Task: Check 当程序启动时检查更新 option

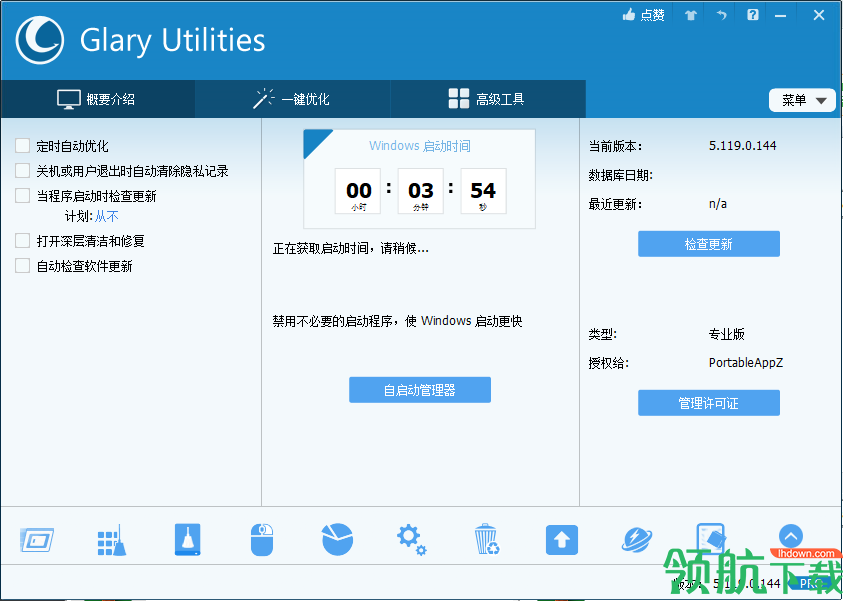Action: [23, 196]
